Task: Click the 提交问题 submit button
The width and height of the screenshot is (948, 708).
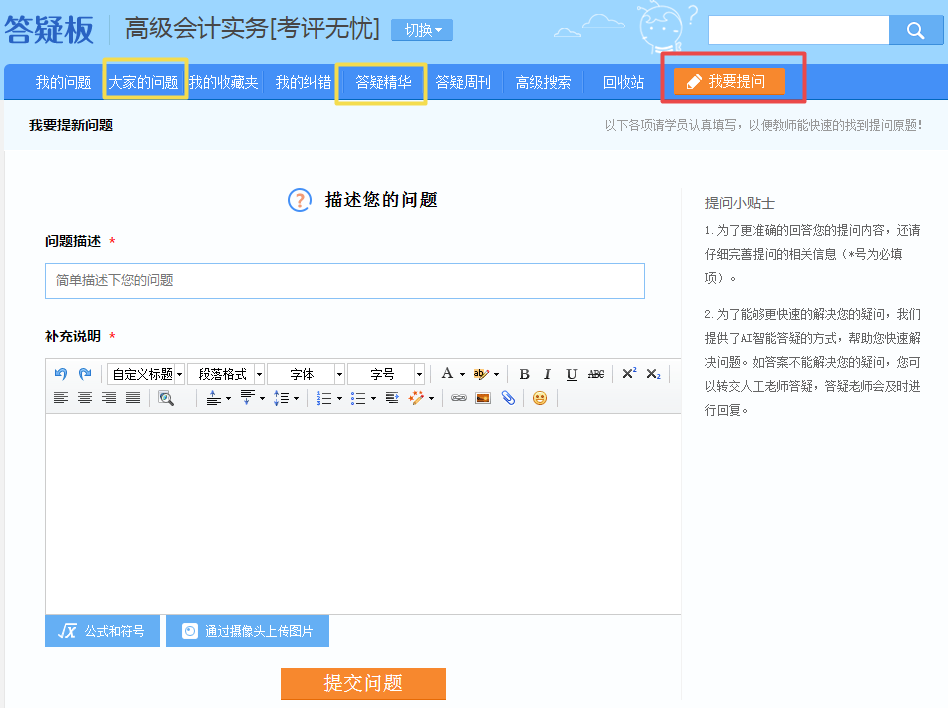Action: 362,684
